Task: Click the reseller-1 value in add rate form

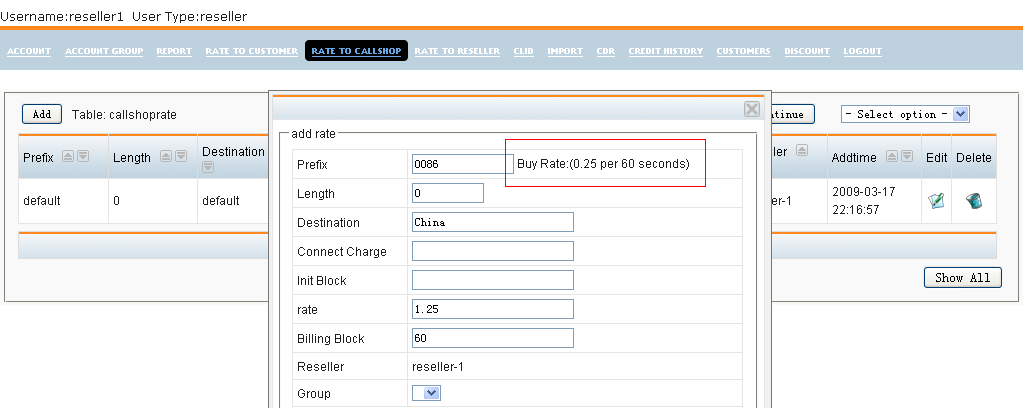Action: (x=438, y=367)
